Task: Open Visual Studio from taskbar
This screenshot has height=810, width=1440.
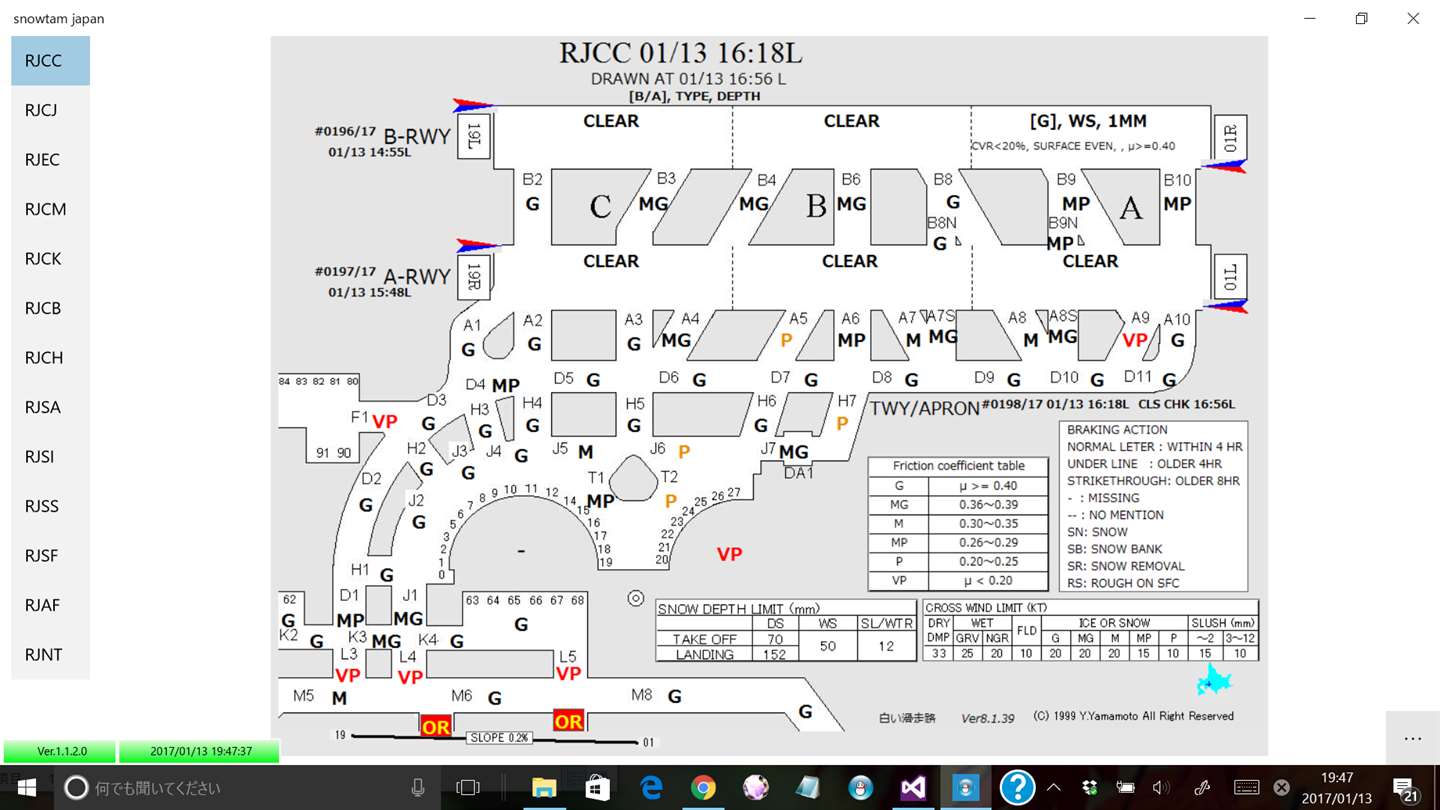Action: (913, 788)
